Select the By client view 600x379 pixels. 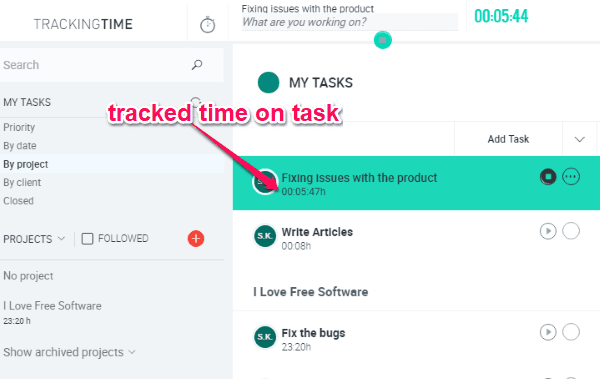pos(22,182)
